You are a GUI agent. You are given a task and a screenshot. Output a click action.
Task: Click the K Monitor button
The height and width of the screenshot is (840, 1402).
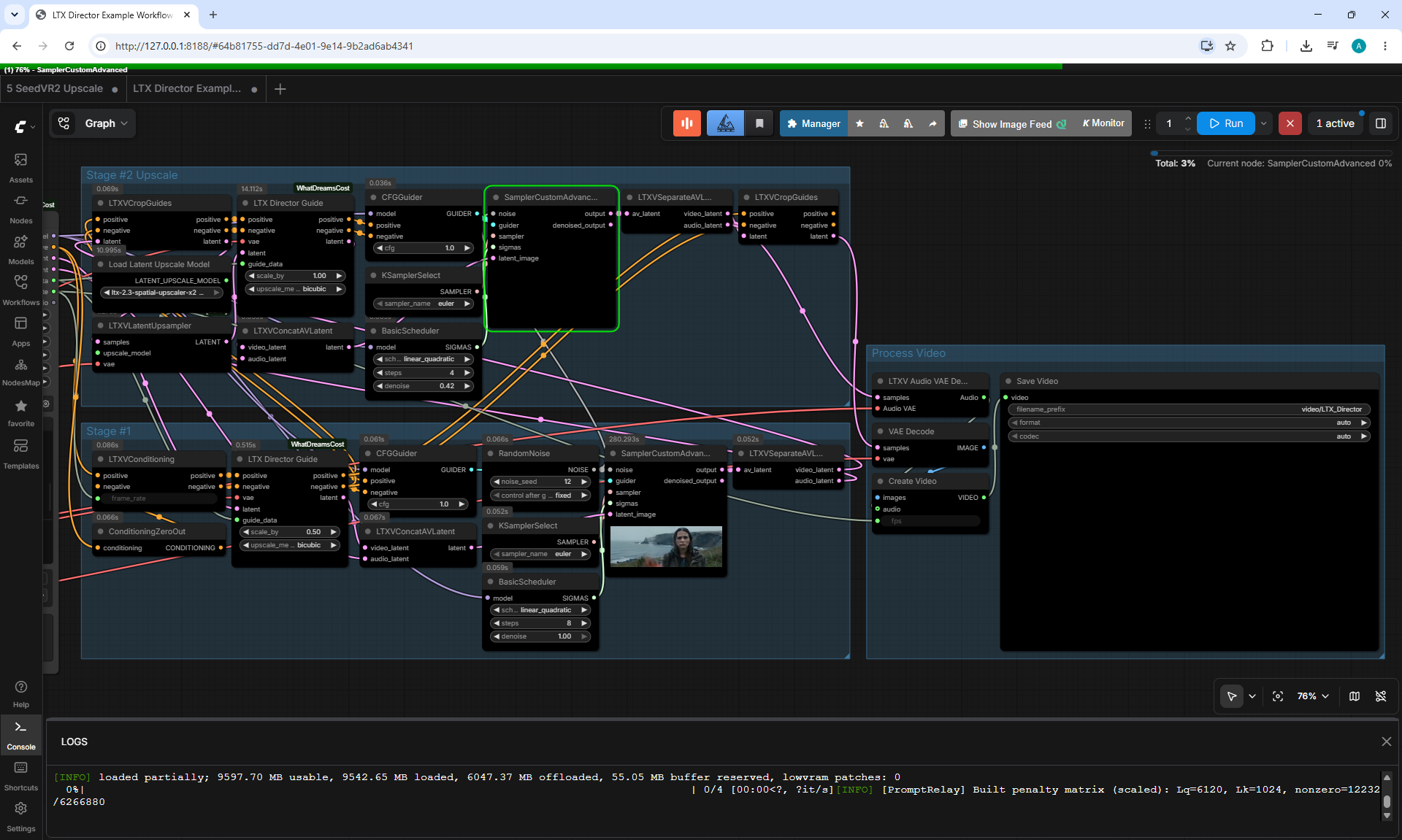pyautogui.click(x=1103, y=123)
